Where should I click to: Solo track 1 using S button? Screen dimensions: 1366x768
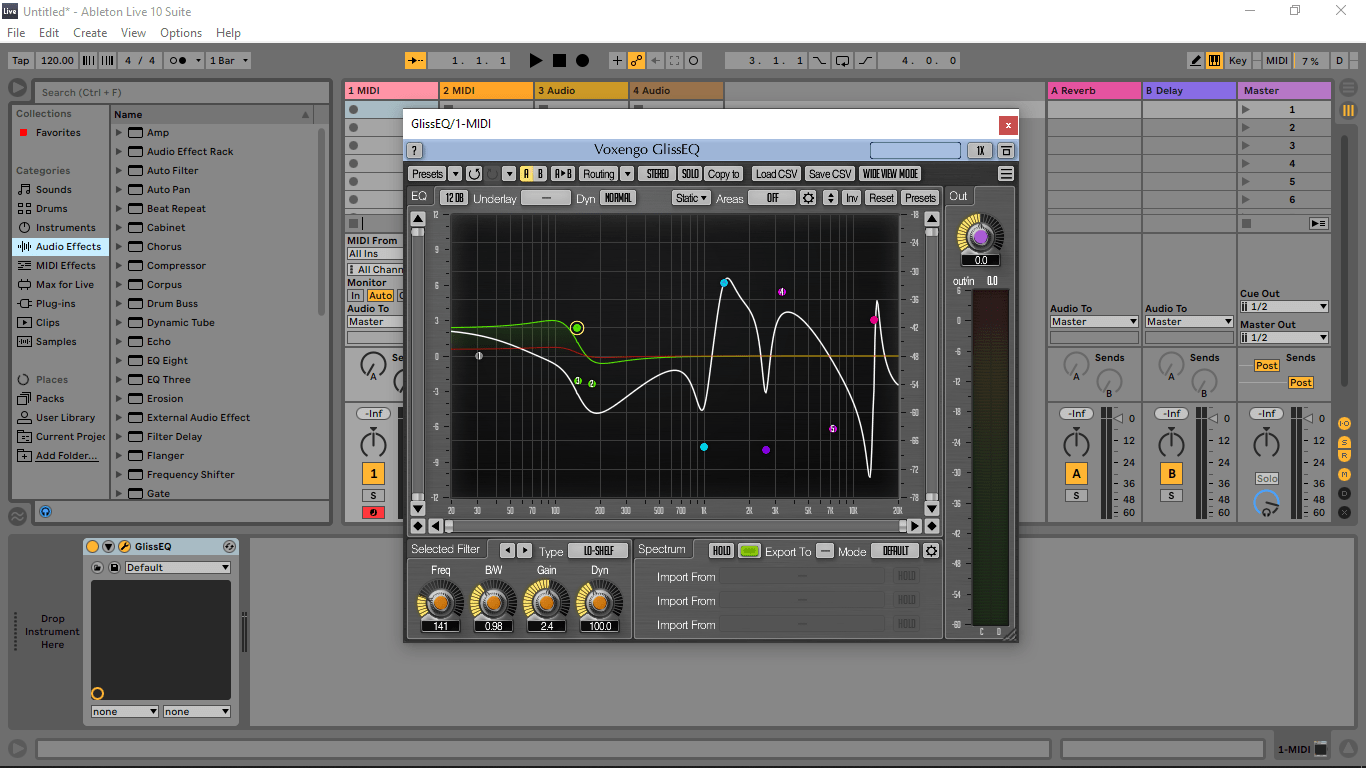[x=373, y=496]
